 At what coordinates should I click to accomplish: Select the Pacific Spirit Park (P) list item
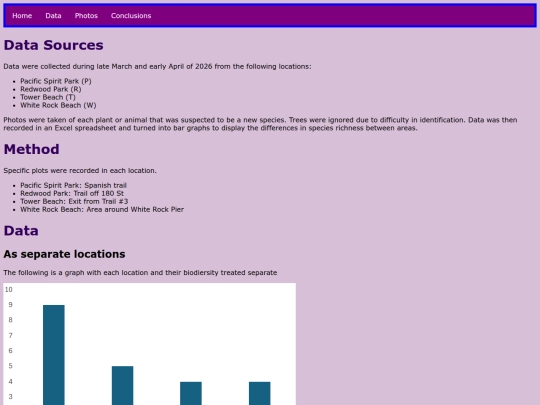[56, 81]
